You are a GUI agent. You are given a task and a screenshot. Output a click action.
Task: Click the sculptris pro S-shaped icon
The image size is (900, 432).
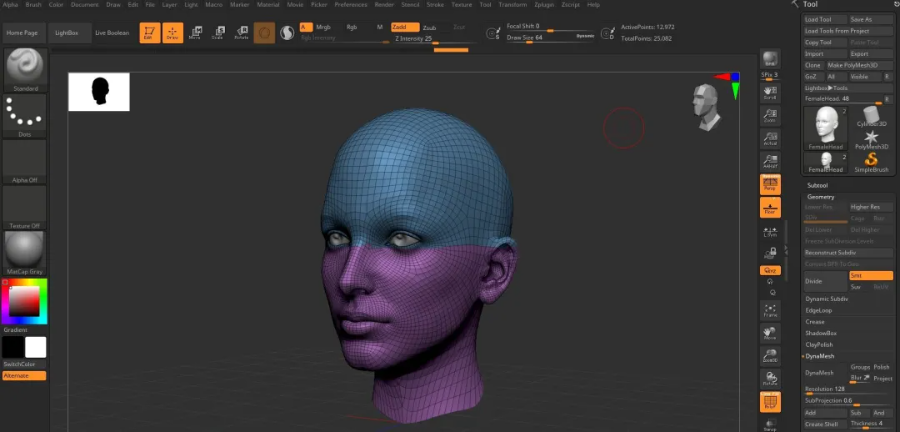tap(287, 33)
